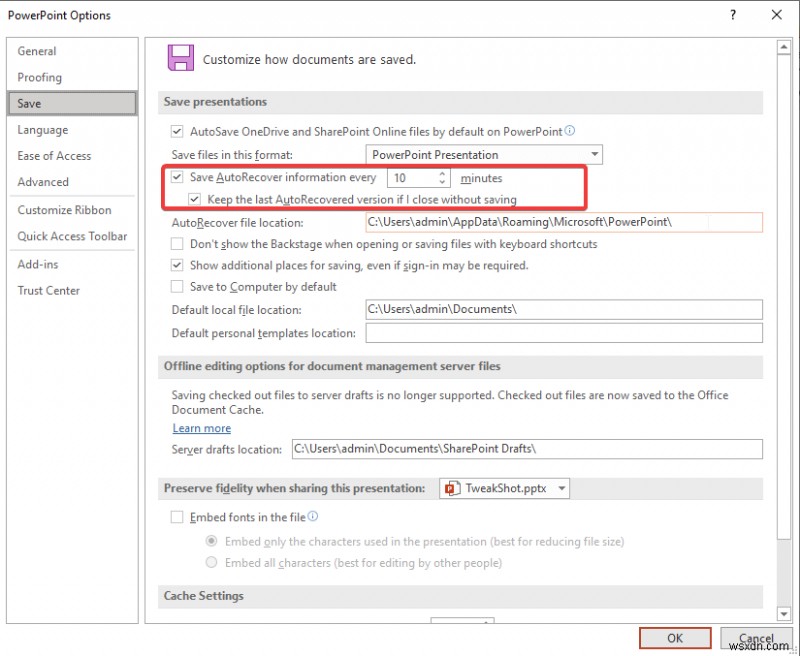The image size is (800, 656).
Task: Click the info icon next to AutoSave OneDrive option
Action: (x=569, y=131)
